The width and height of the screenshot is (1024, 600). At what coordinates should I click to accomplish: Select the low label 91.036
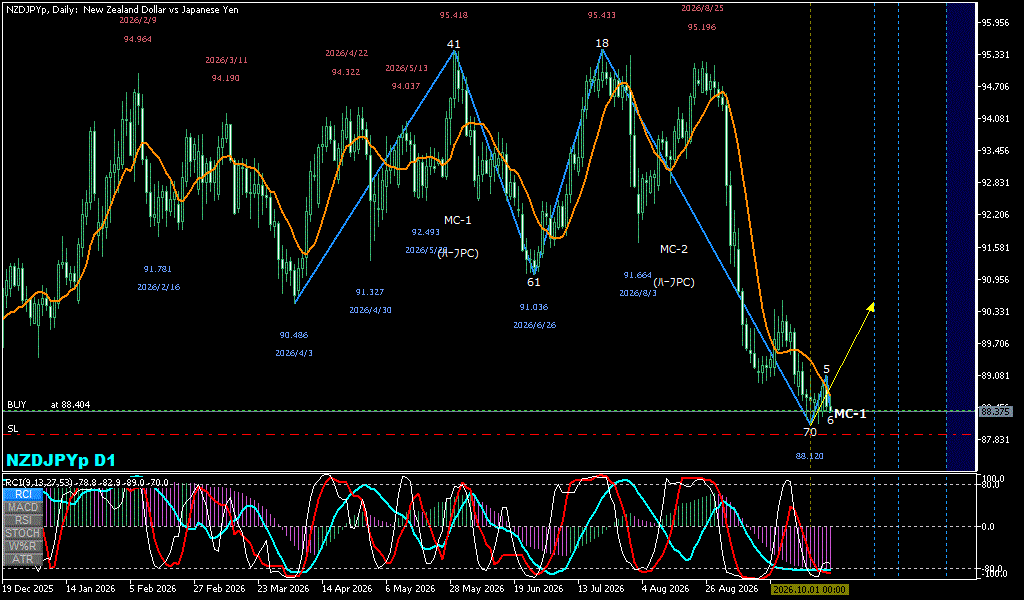pos(534,307)
